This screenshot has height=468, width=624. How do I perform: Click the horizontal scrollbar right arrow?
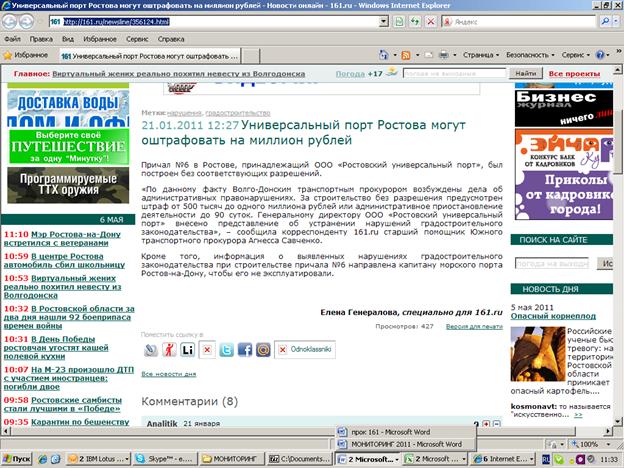(608, 431)
